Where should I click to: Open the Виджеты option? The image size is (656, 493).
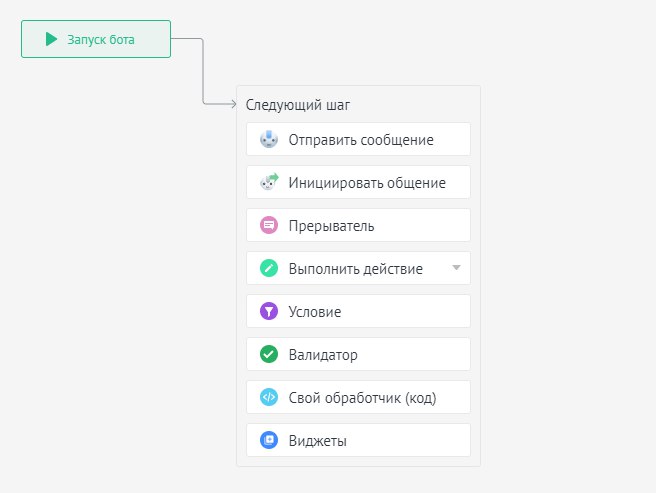pos(358,440)
